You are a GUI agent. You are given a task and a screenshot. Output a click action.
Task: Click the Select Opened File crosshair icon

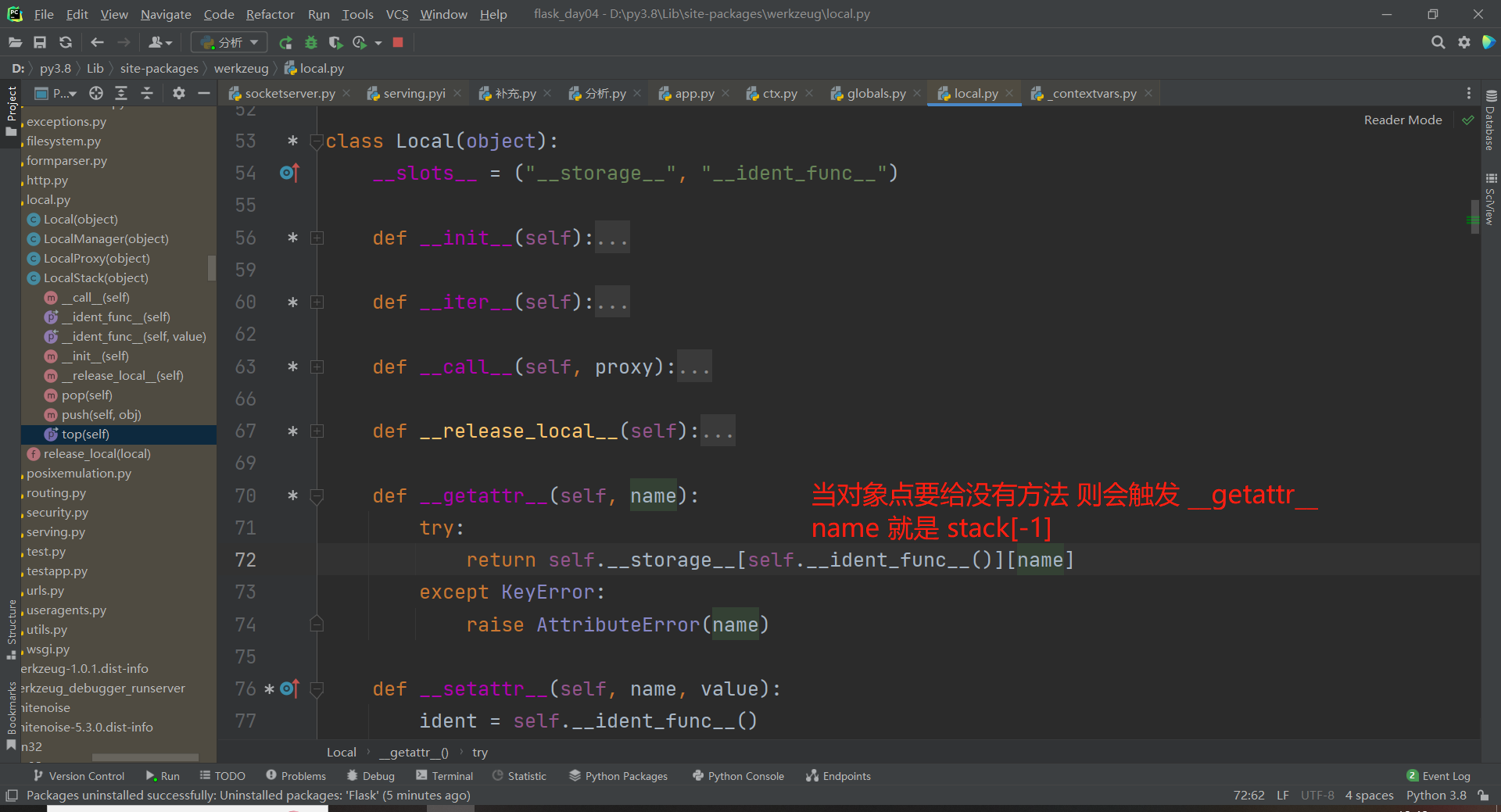click(96, 93)
